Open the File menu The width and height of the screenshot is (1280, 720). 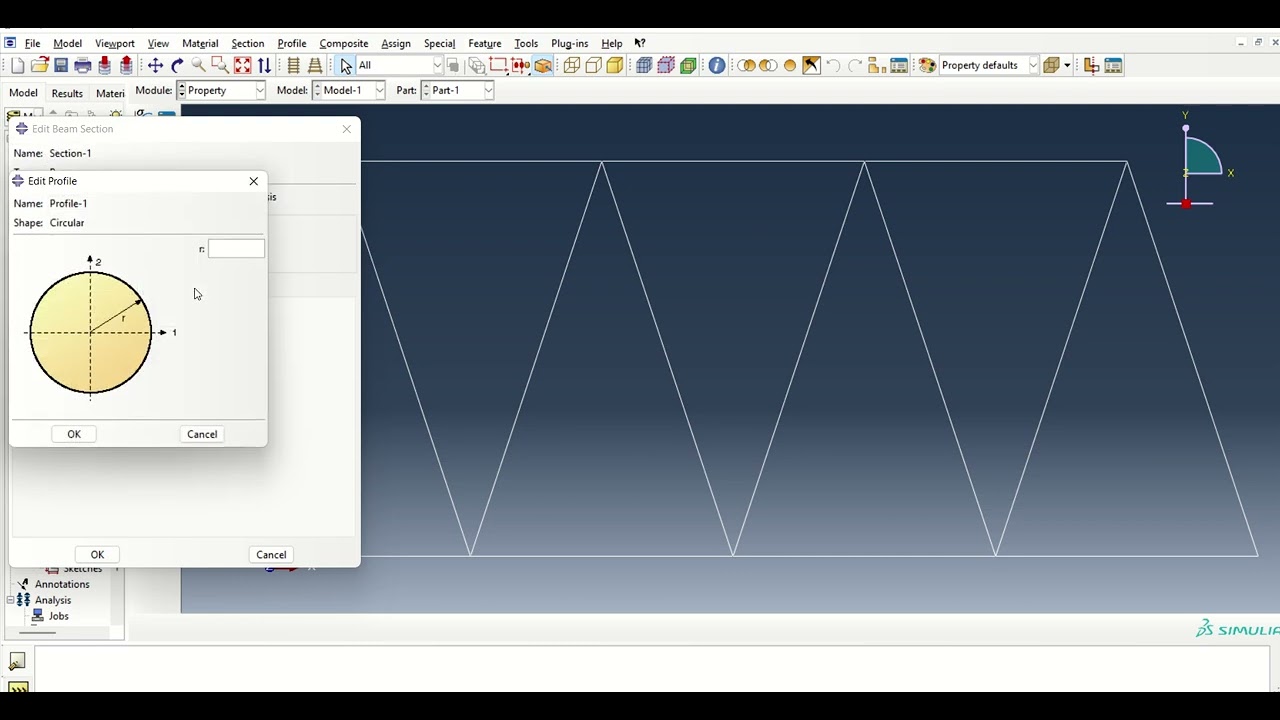(x=33, y=44)
